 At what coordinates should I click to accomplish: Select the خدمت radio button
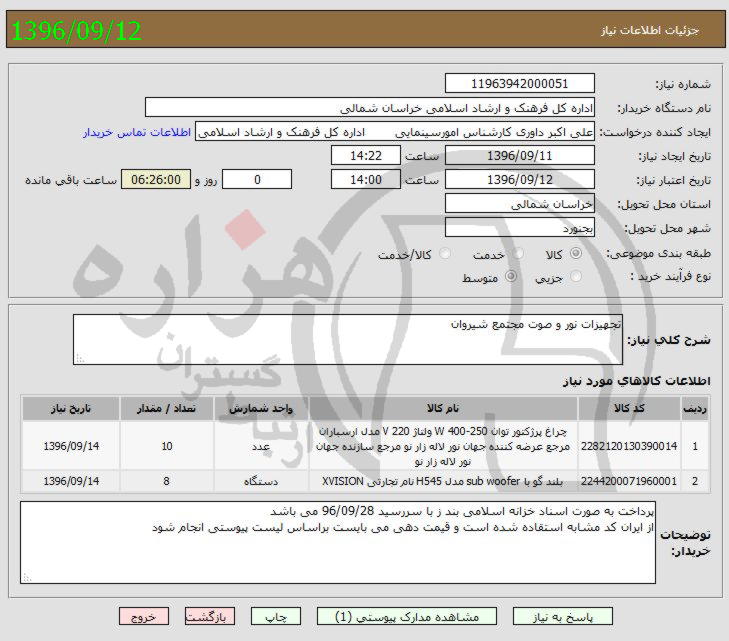pos(517,254)
